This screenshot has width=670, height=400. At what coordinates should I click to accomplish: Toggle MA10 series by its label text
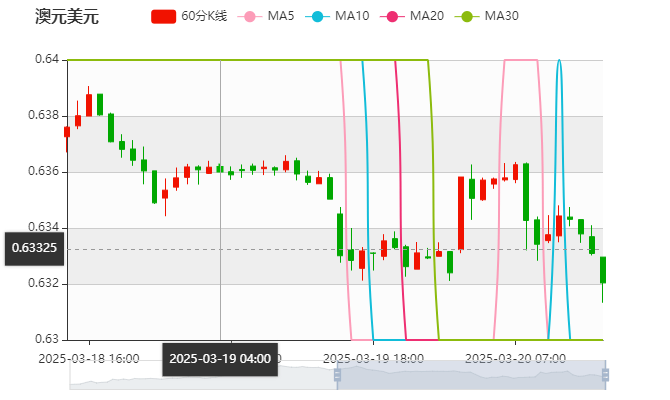point(351,17)
